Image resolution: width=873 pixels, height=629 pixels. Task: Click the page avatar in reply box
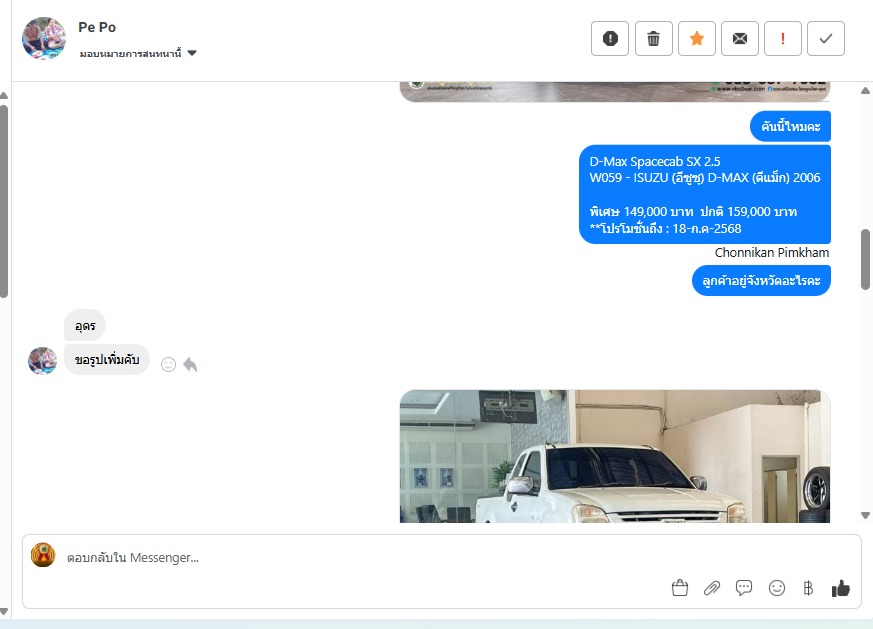click(43, 555)
